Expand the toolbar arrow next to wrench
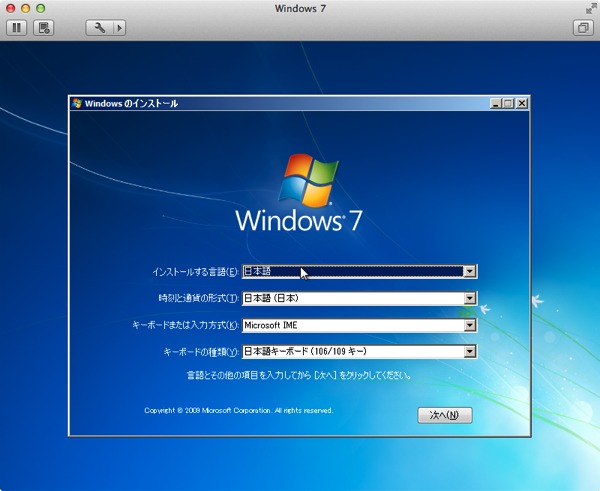This screenshot has height=491, width=600. (x=120, y=28)
